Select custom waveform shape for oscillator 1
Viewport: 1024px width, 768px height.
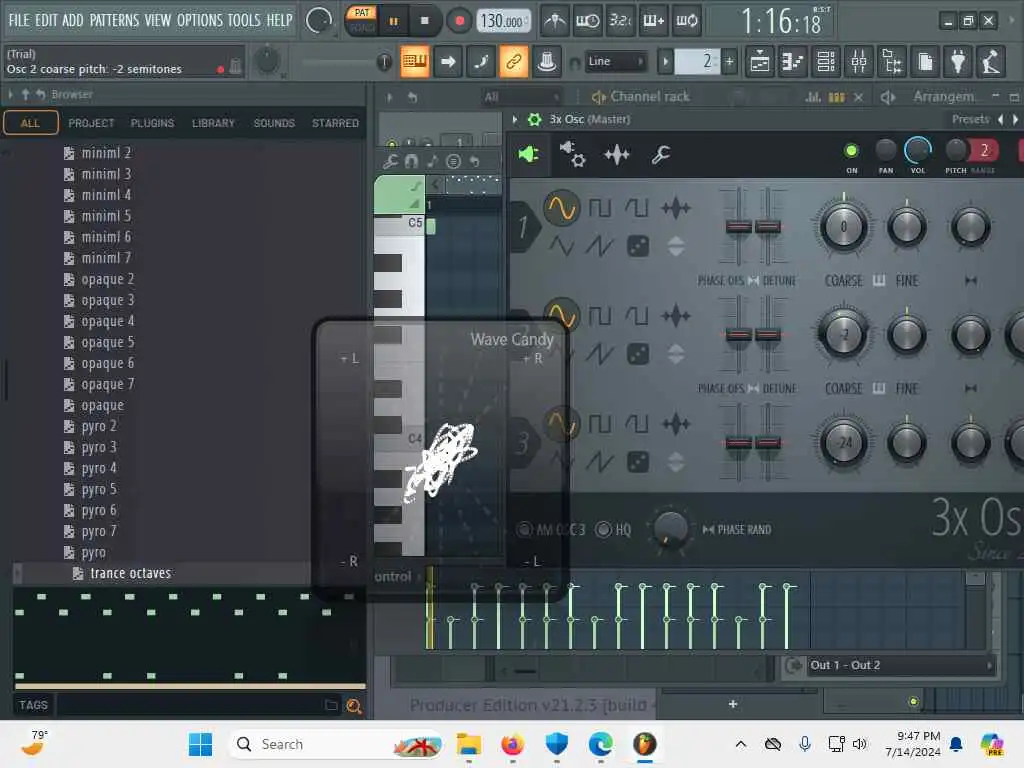pyautogui.click(x=675, y=208)
